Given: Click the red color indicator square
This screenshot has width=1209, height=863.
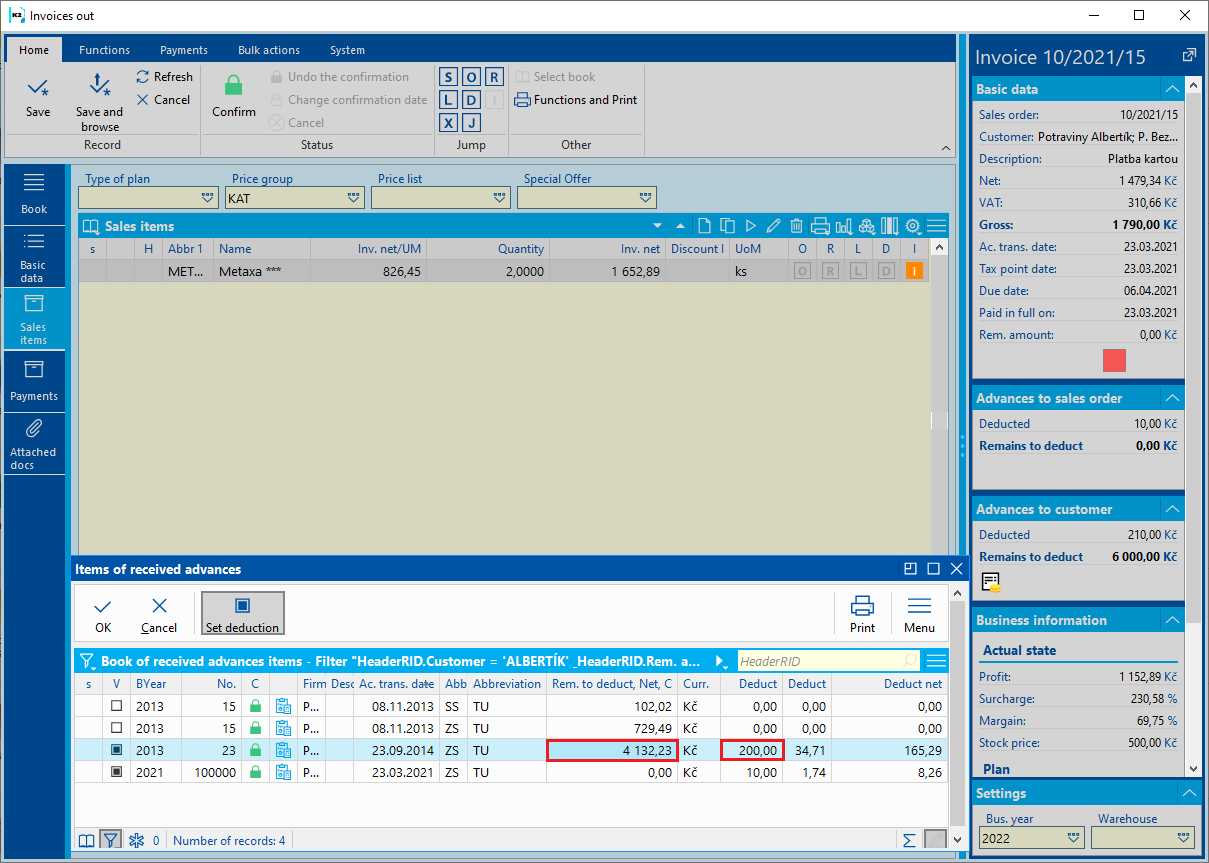Looking at the screenshot, I should coord(1114,361).
